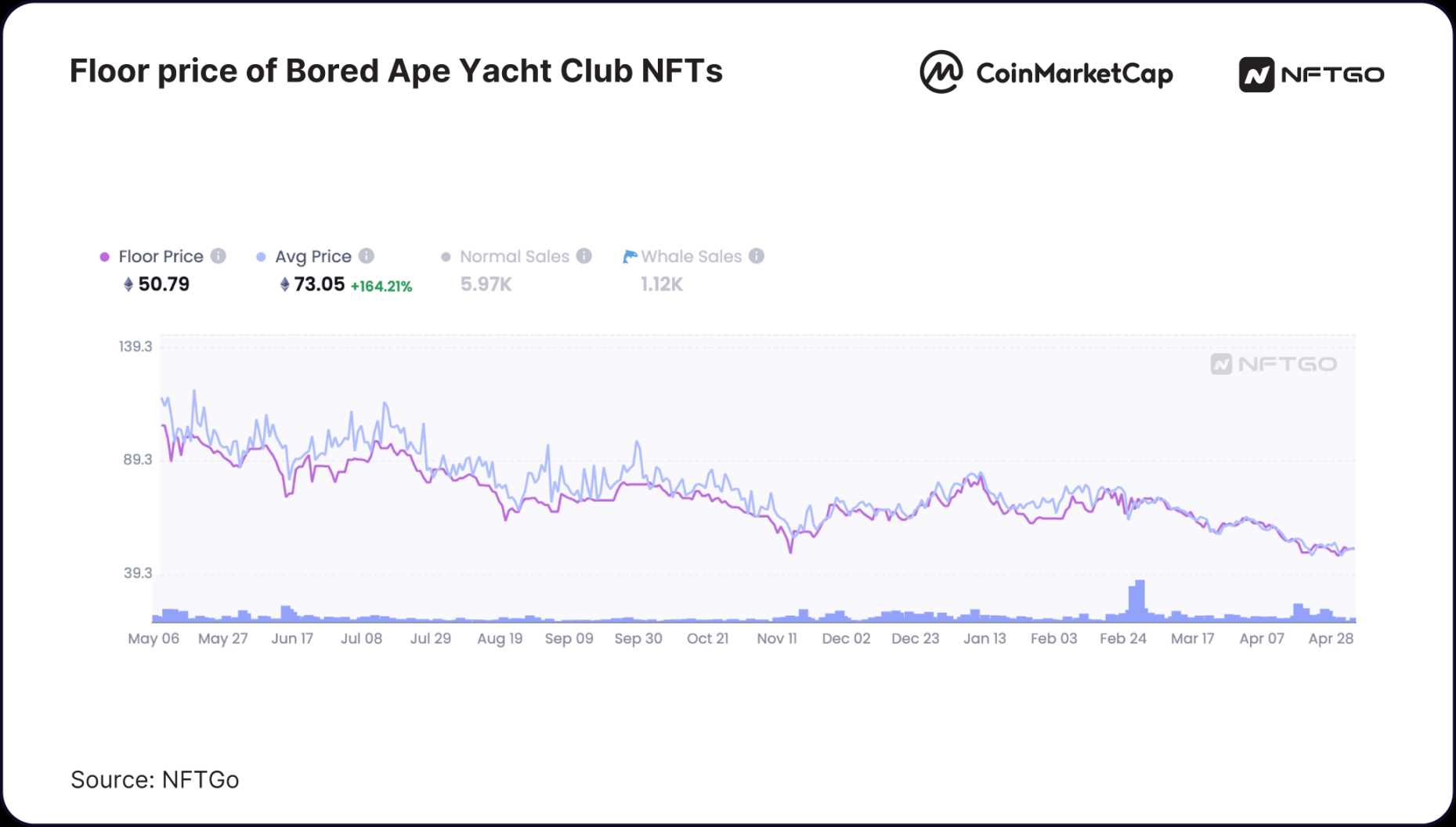Click the Normal Sales info icon
The image size is (1456, 827).
(584, 256)
